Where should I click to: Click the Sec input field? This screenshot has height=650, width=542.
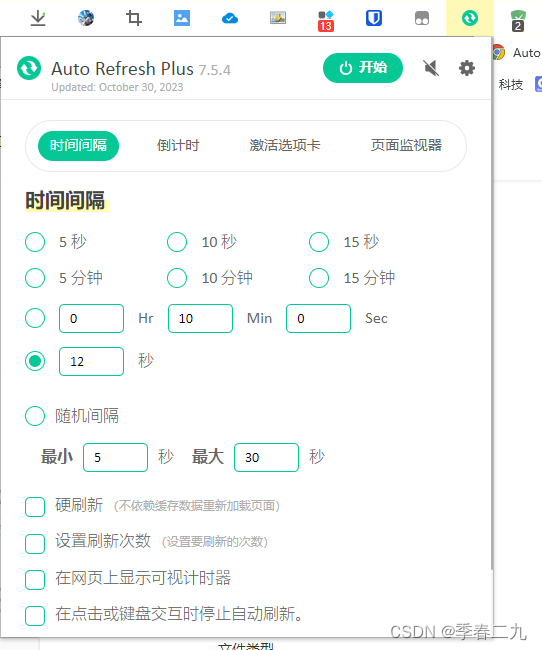point(318,318)
